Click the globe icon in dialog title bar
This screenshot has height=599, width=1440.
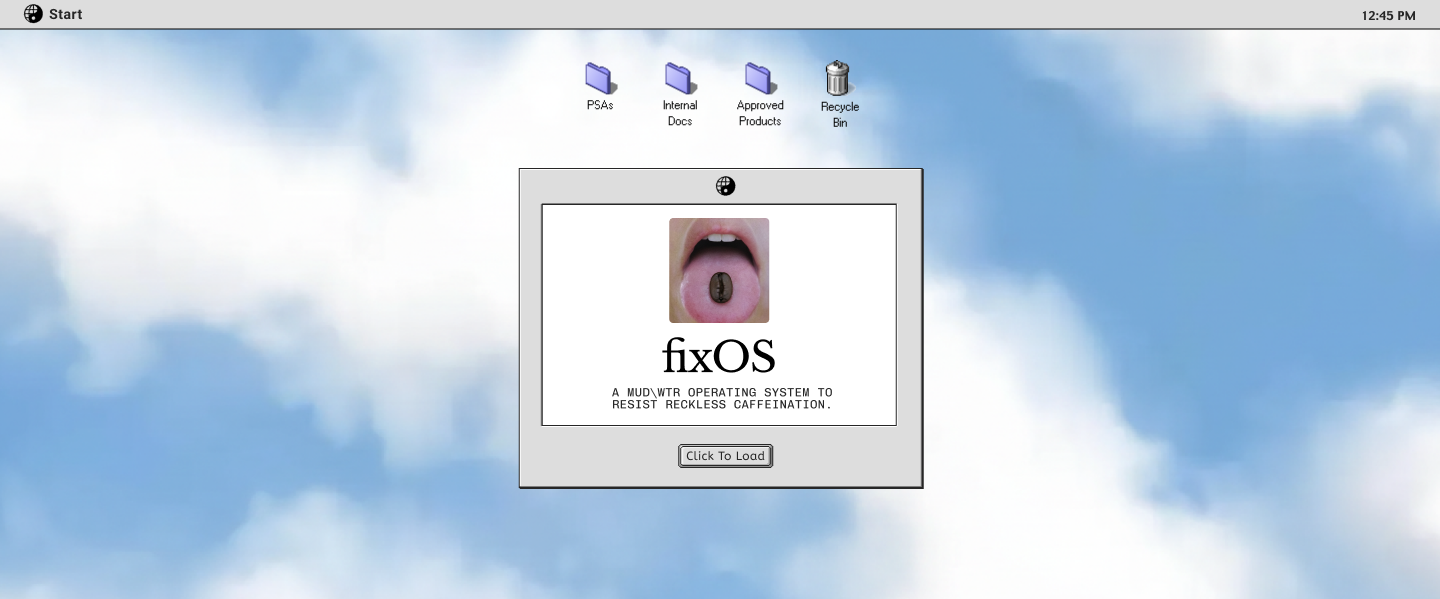pos(725,186)
